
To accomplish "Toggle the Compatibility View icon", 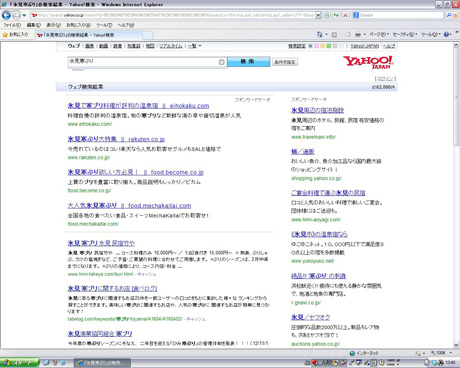I will tap(327, 15).
